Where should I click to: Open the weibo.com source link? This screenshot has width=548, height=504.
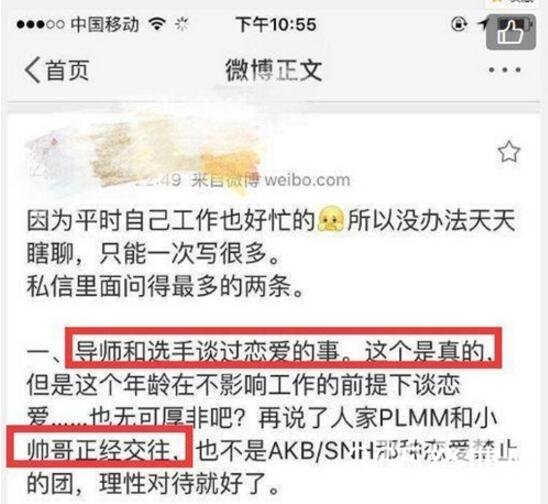click(307, 180)
